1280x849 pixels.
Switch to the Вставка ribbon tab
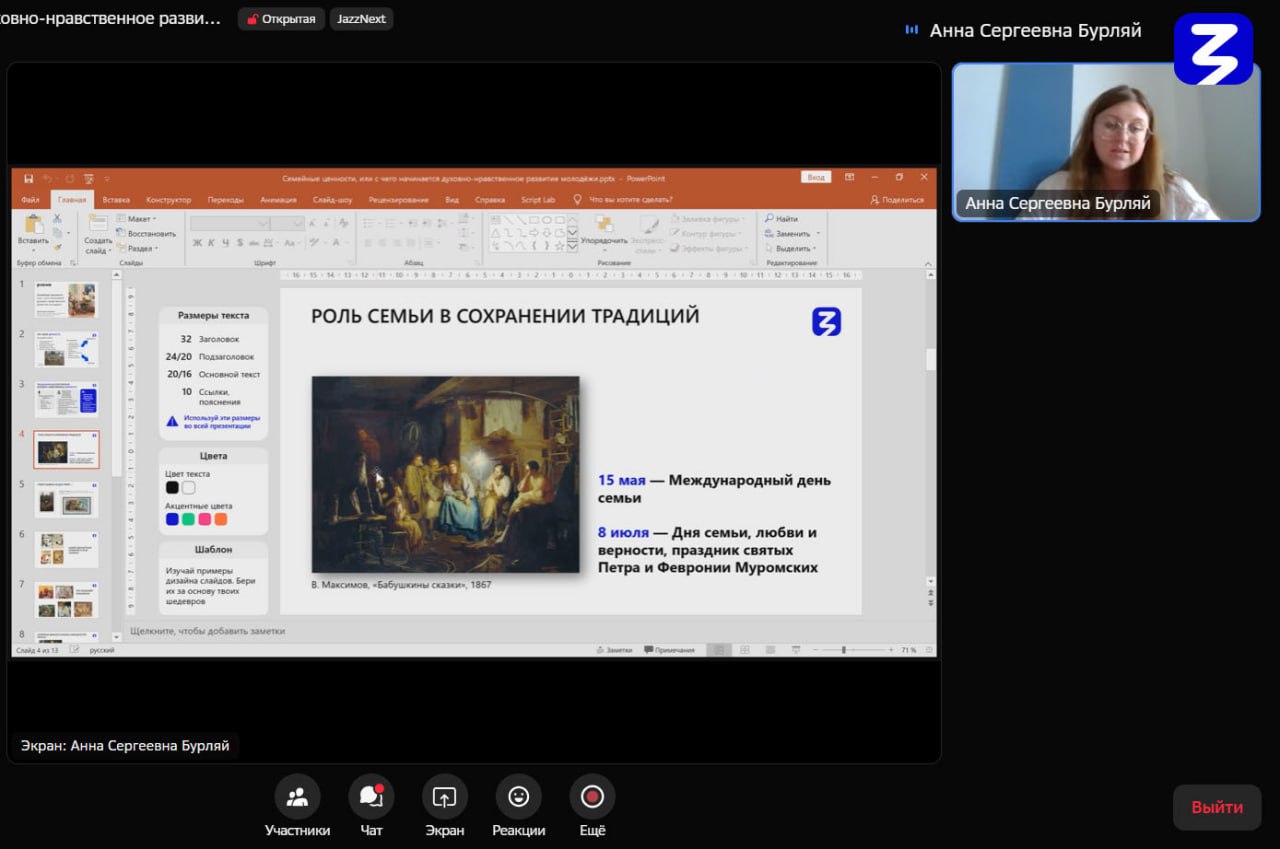[x=116, y=200]
